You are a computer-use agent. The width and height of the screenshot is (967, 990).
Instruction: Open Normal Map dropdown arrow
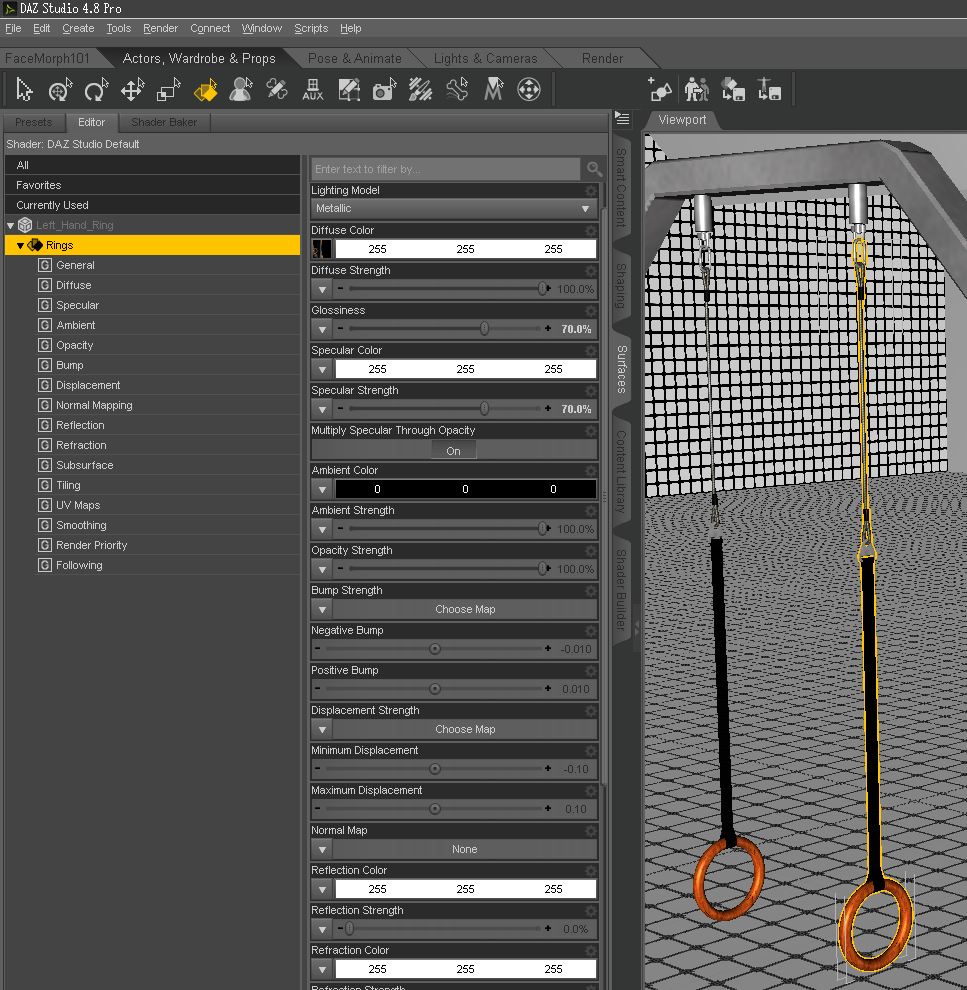(x=323, y=849)
